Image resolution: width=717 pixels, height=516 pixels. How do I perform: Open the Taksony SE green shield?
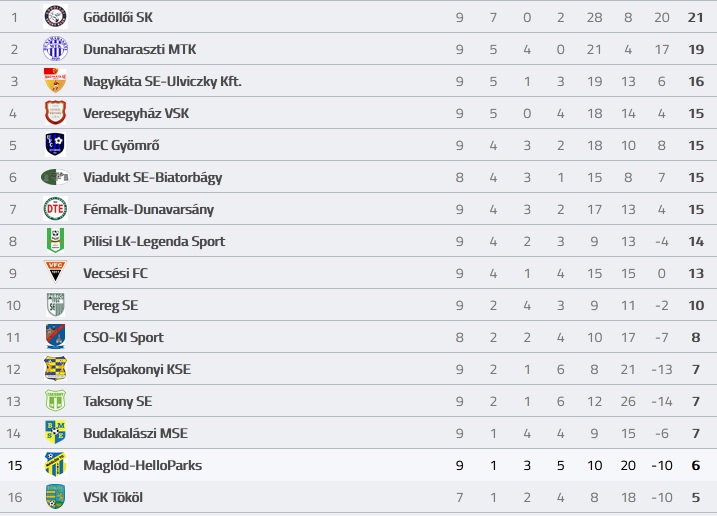55,401
